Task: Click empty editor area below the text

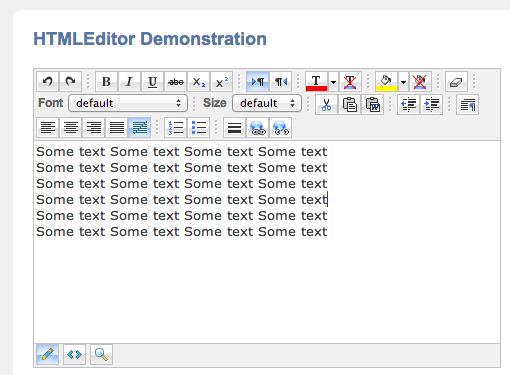Action: click(x=267, y=290)
